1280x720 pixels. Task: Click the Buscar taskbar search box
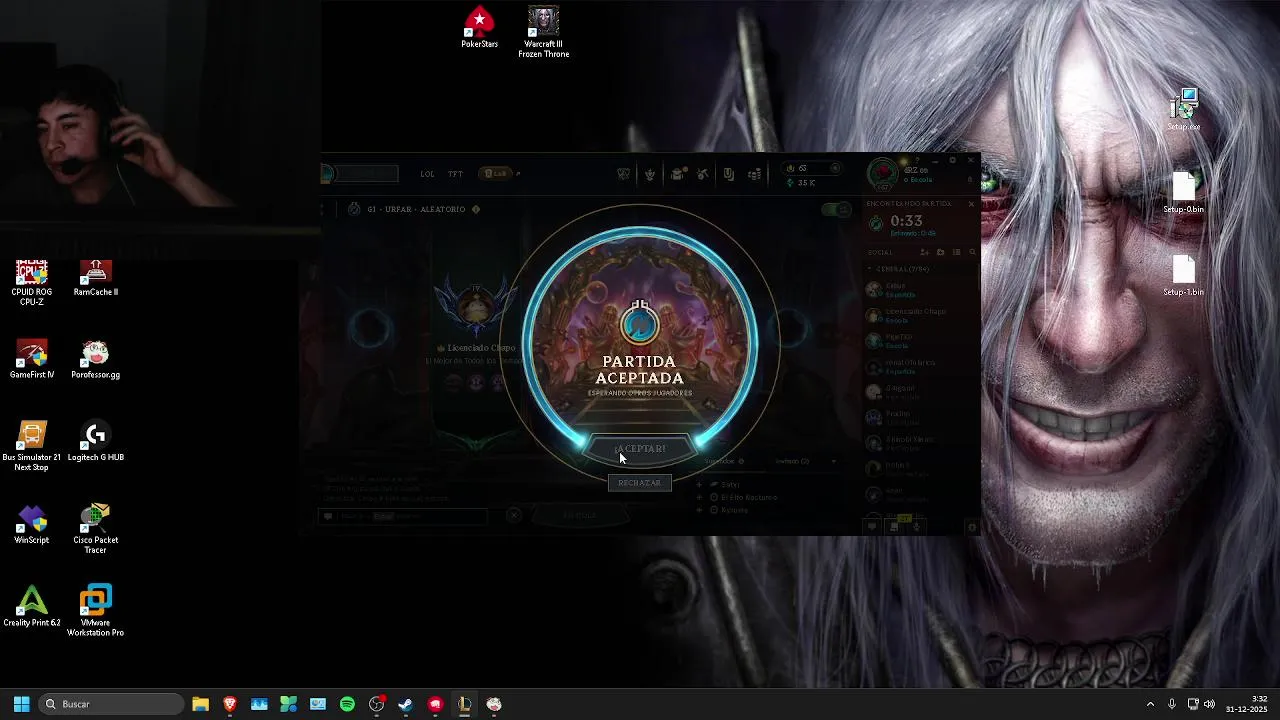[111, 704]
